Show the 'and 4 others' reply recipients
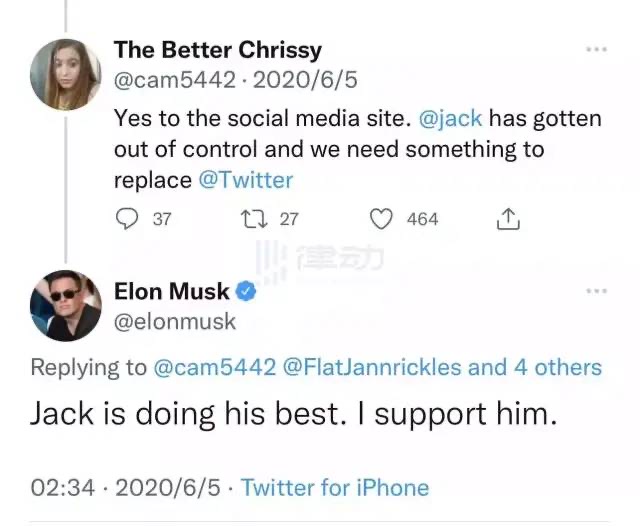The height and width of the screenshot is (526, 640). pos(535,367)
